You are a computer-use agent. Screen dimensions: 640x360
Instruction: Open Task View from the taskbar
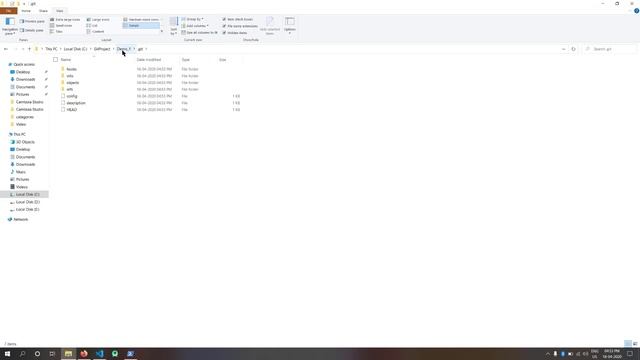pyautogui.click(x=52, y=353)
